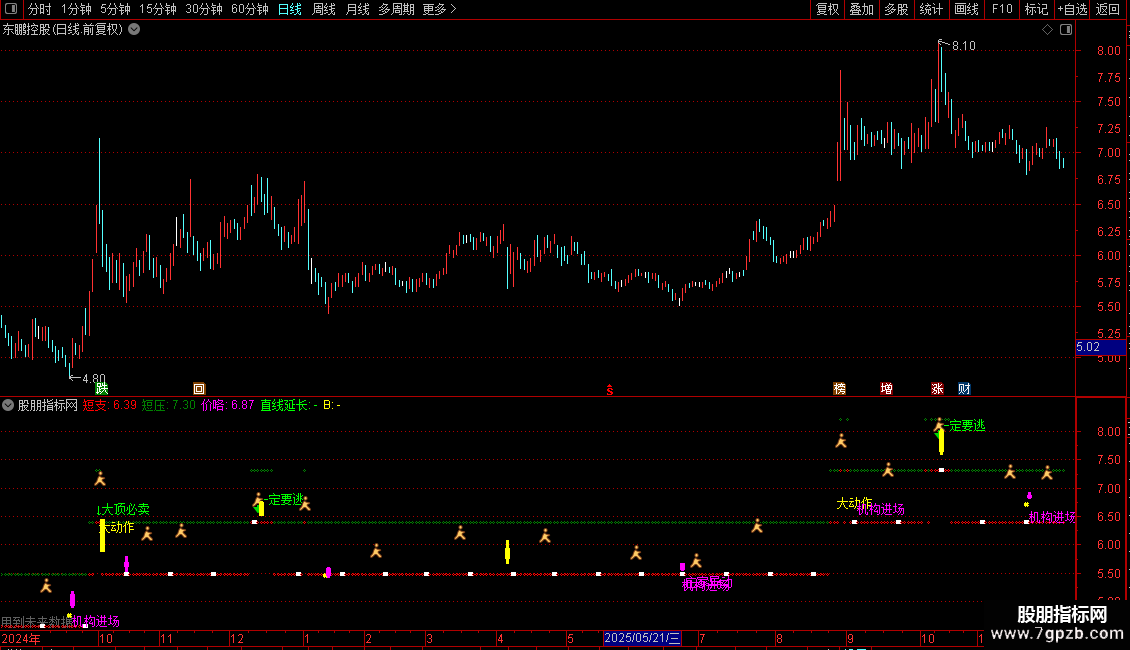
Task: Click the 短压: 7.30 indicator value
Action: click(169, 405)
